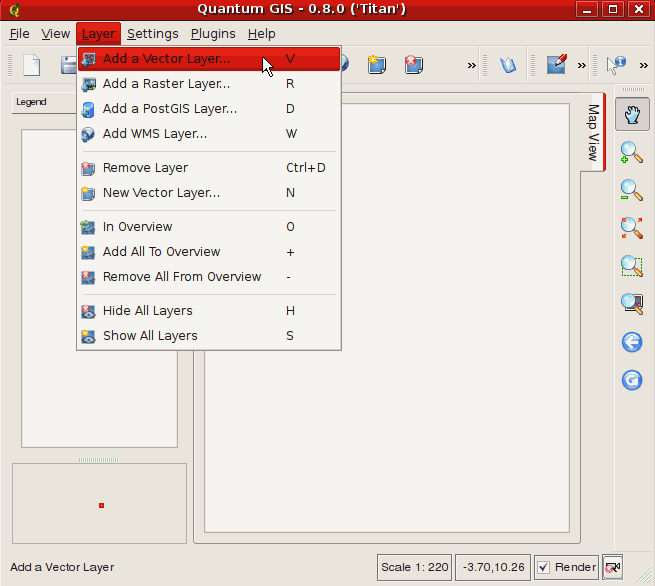655x586 pixels.
Task: Click the Quantum GIS logo in title bar
Action: [x=15, y=9]
